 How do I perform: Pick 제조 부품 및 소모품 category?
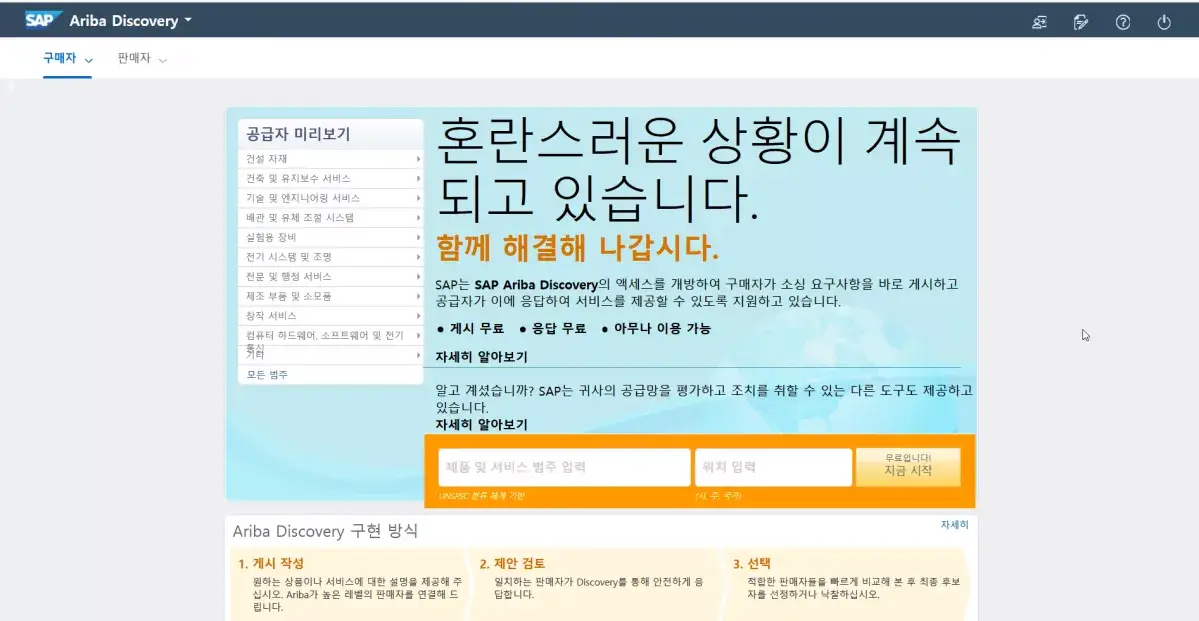click(288, 296)
